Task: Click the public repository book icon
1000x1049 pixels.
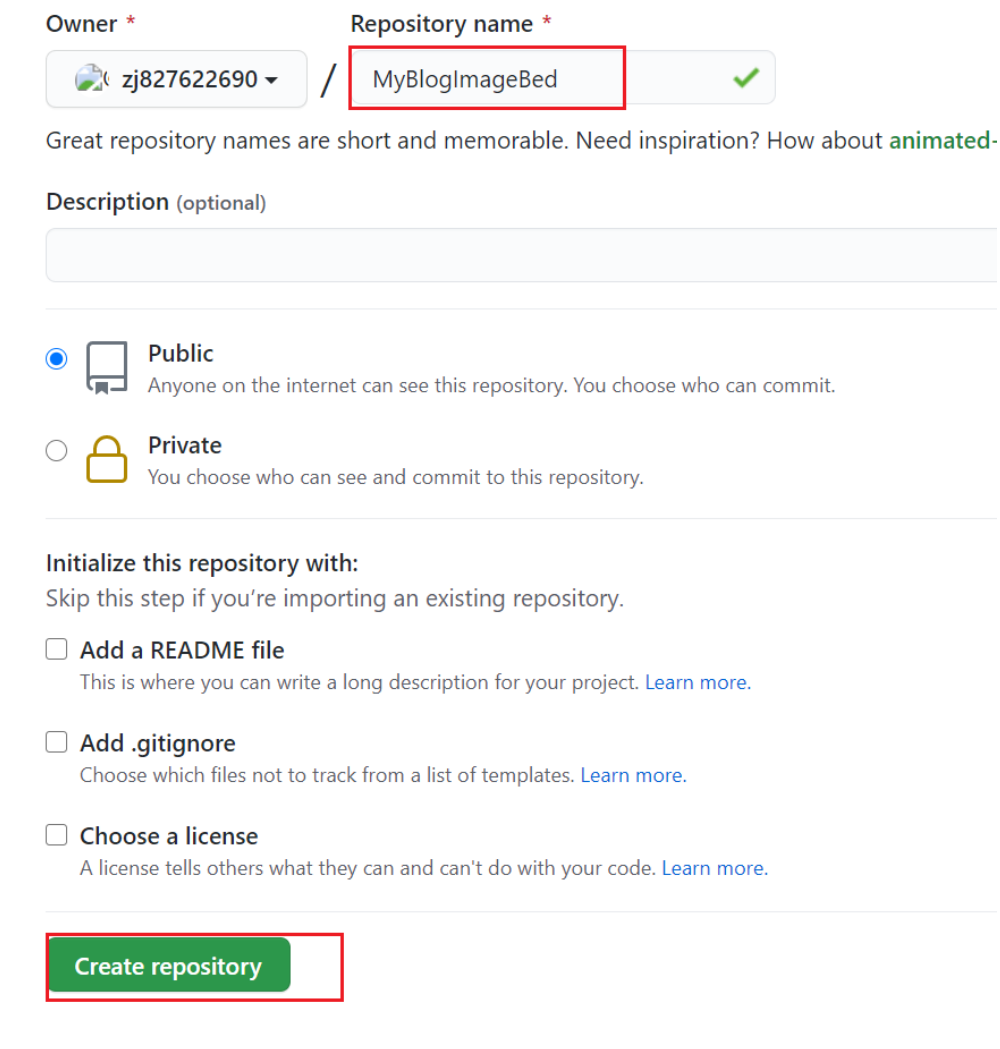Action: tap(106, 367)
